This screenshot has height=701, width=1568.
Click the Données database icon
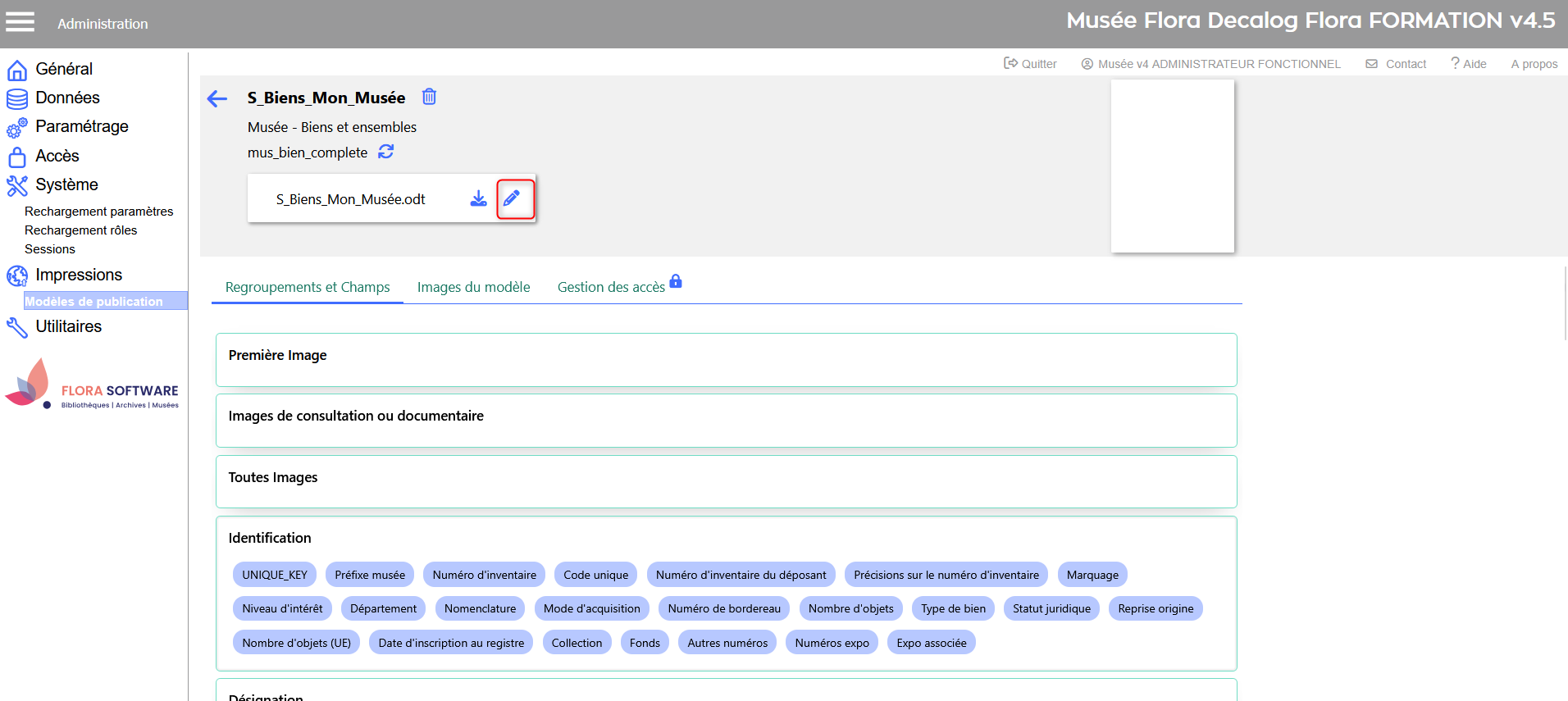coord(16,98)
